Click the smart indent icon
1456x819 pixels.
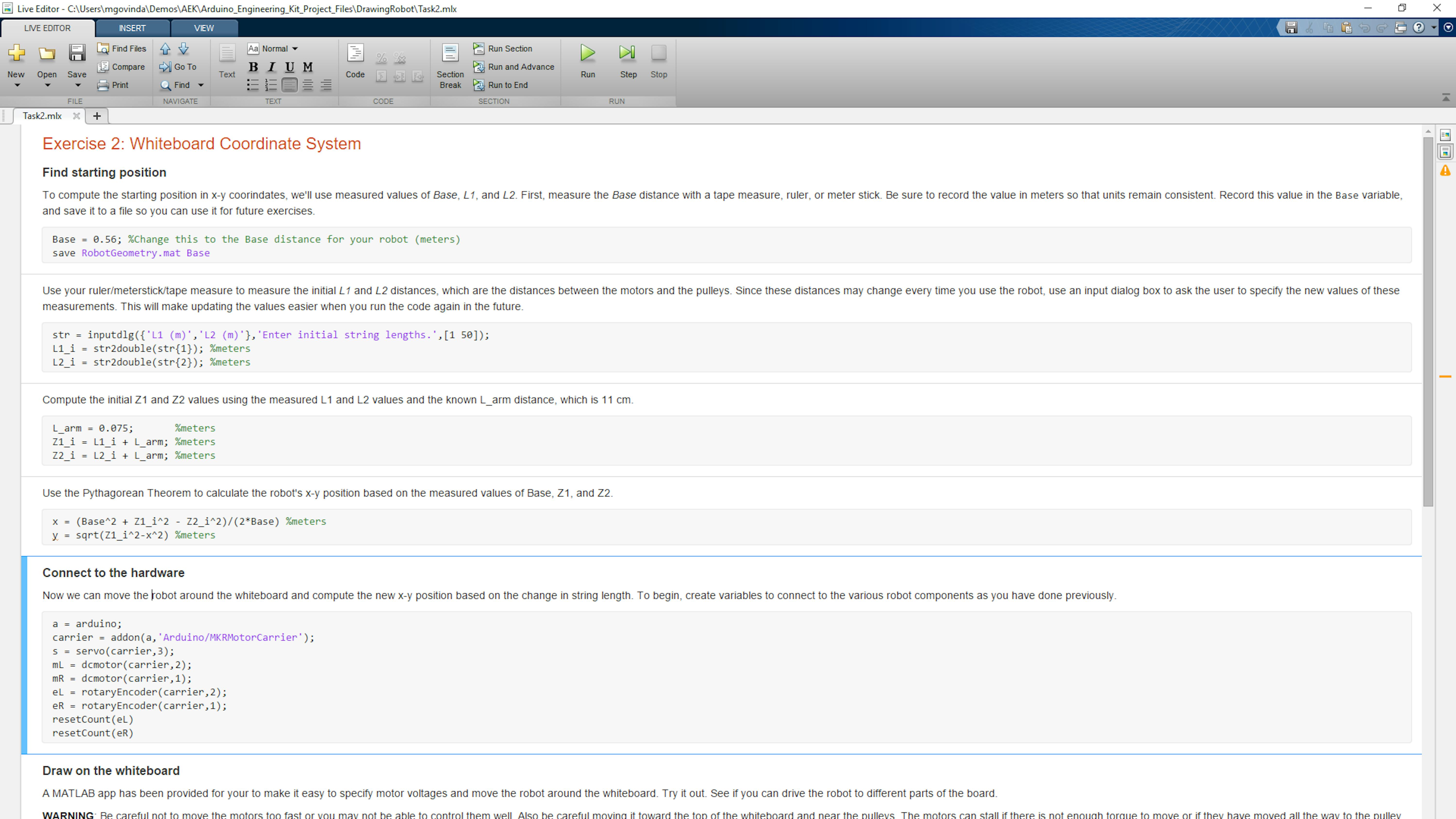(381, 76)
